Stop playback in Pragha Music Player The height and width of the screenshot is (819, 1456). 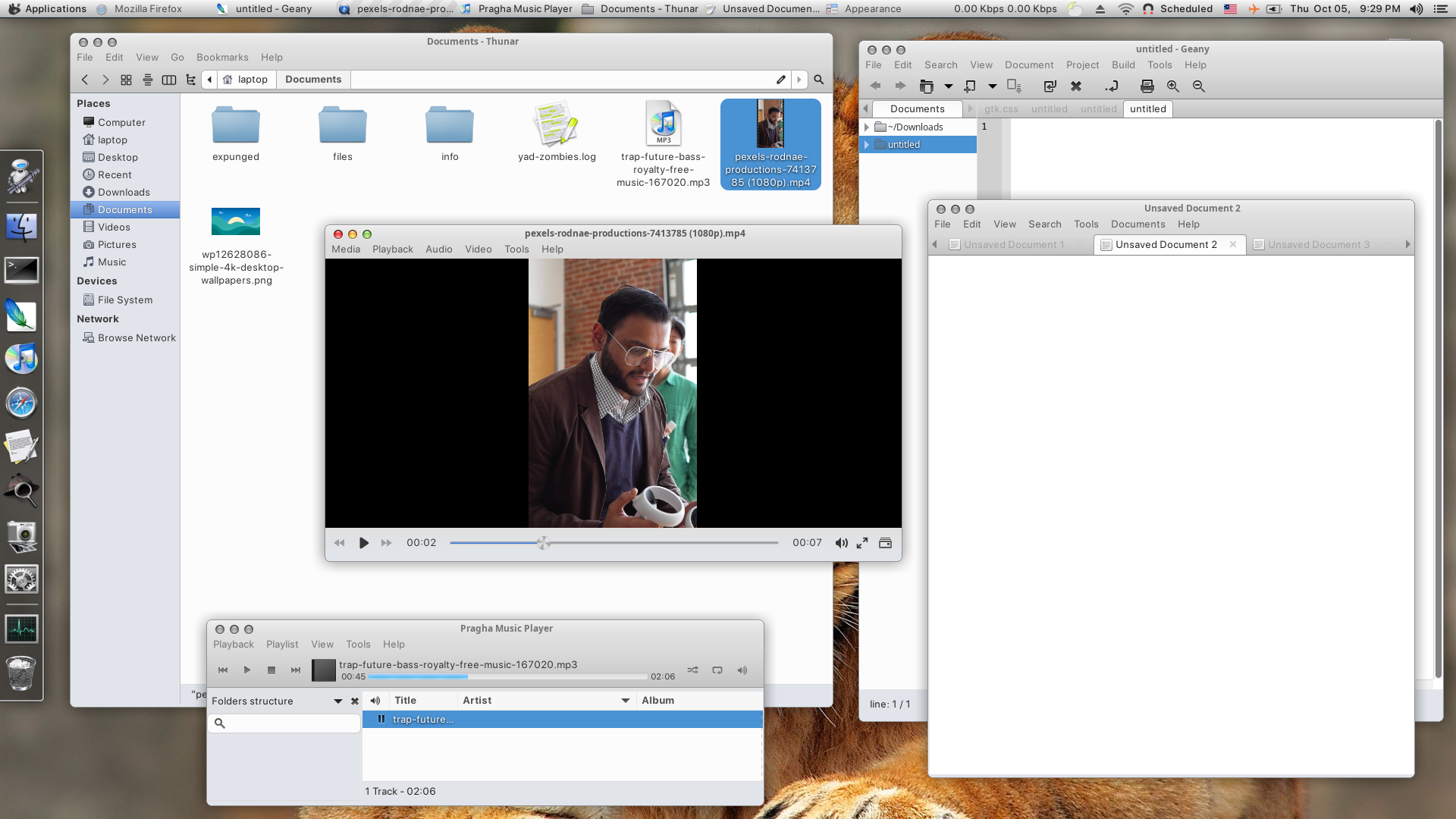coord(271,670)
